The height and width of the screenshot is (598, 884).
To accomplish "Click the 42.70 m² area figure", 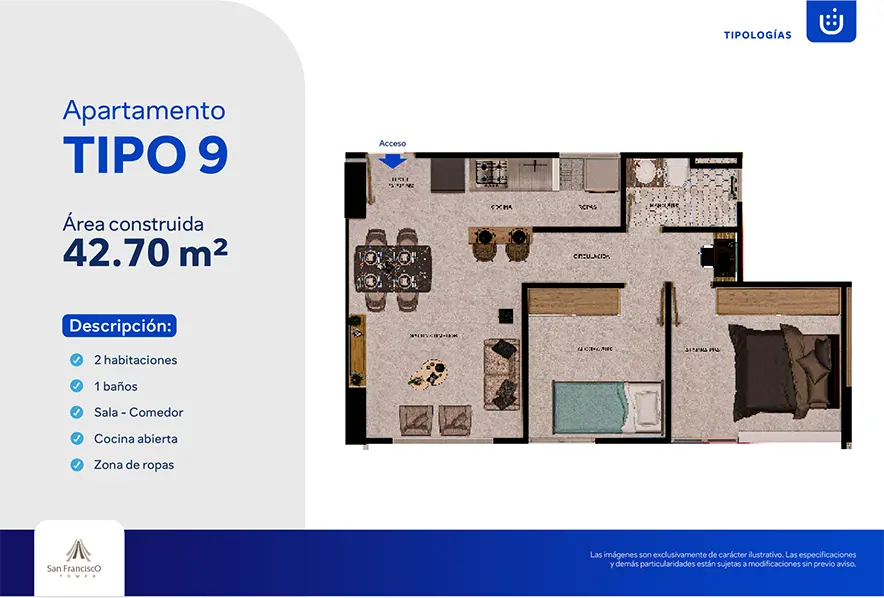I will pyautogui.click(x=145, y=252).
